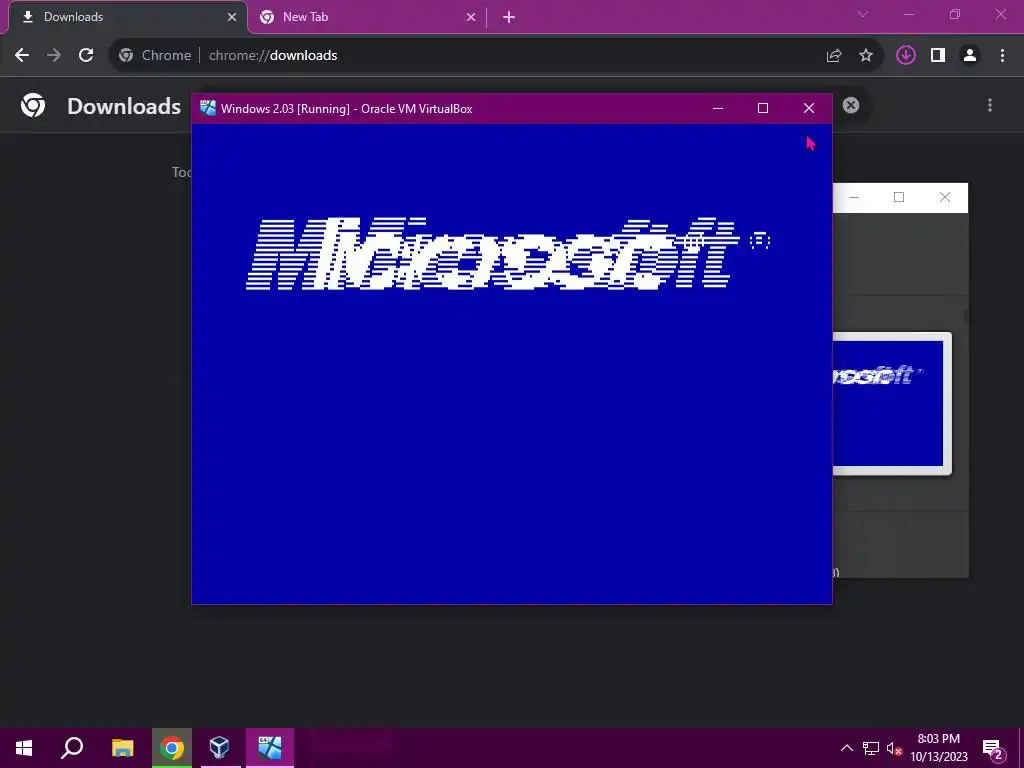Open the notification center icon

click(x=993, y=748)
